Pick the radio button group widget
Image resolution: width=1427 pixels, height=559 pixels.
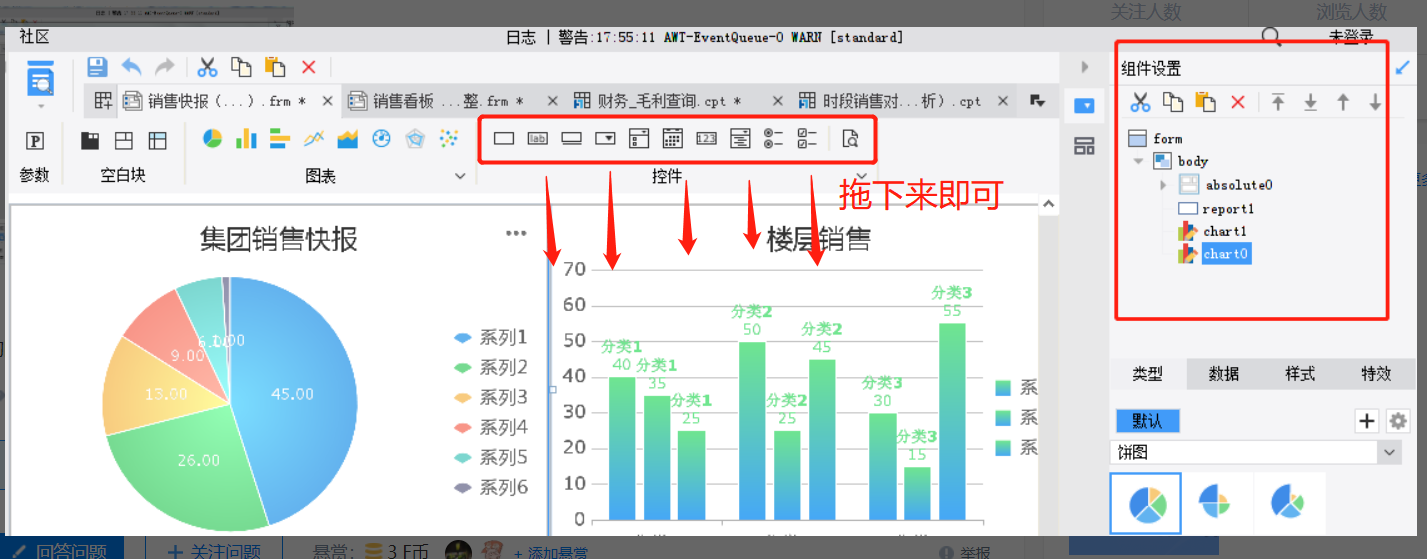click(x=773, y=139)
